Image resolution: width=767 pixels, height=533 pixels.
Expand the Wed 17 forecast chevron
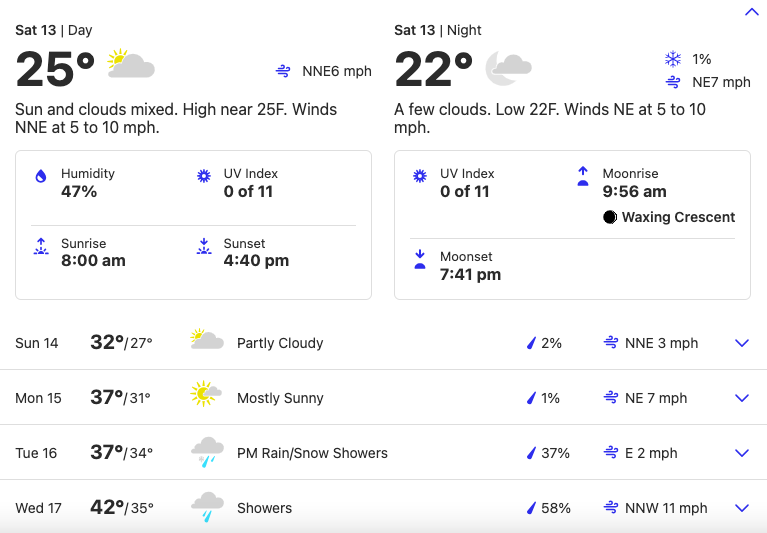(742, 508)
